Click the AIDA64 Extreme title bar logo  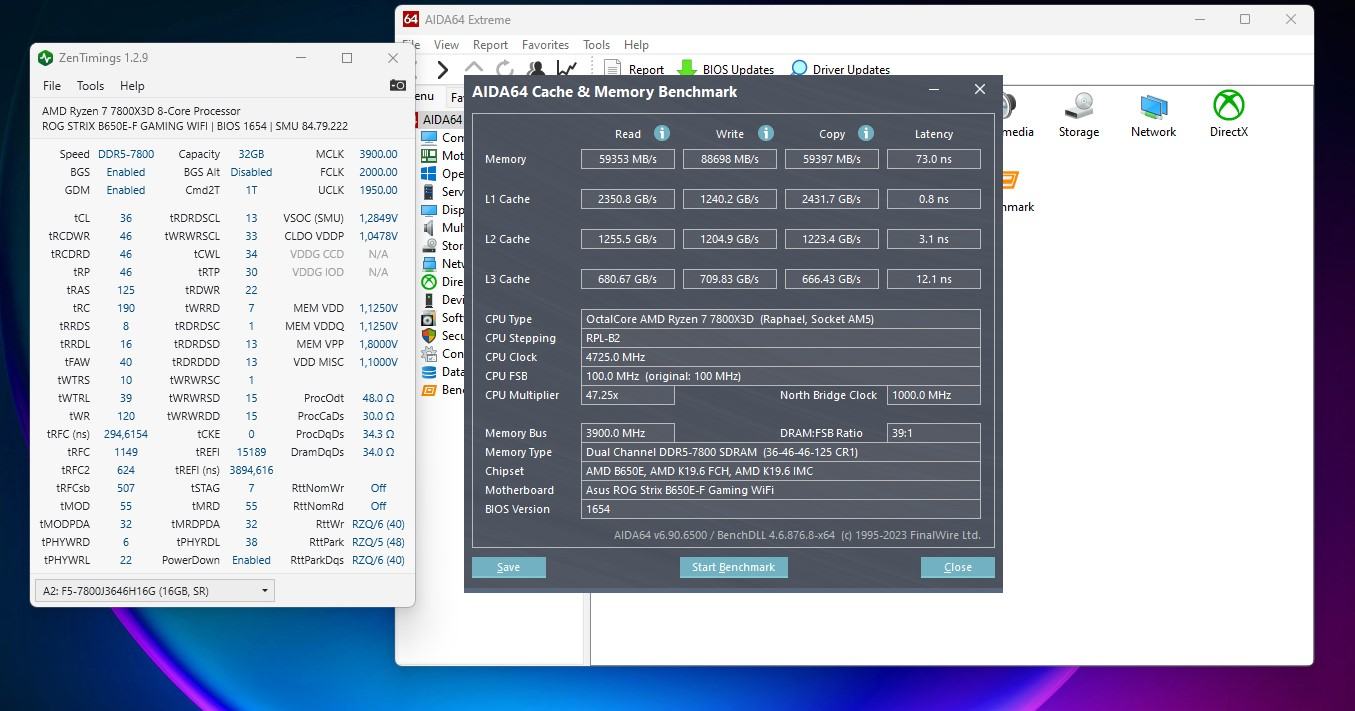[410, 19]
